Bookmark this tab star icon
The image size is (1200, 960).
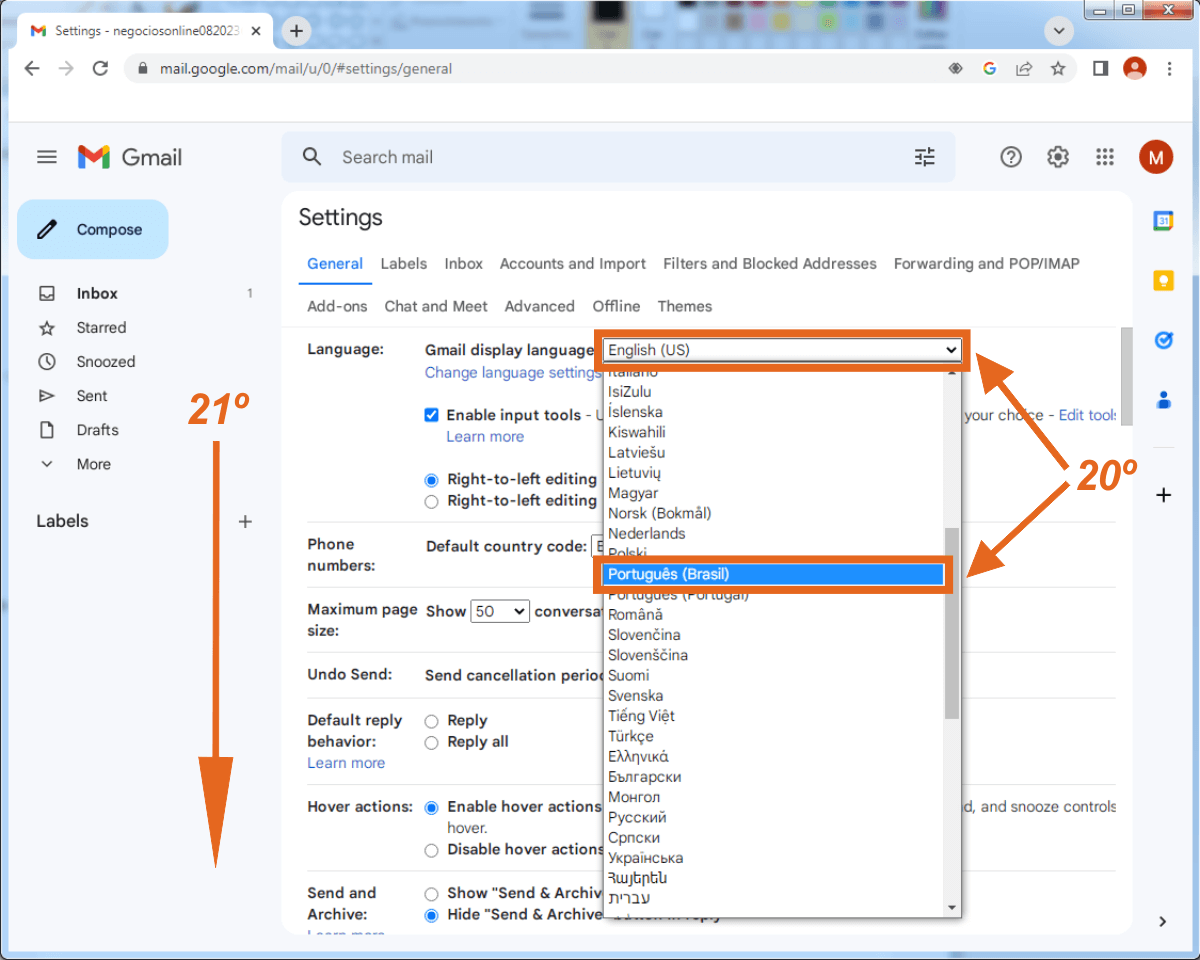pos(1057,69)
